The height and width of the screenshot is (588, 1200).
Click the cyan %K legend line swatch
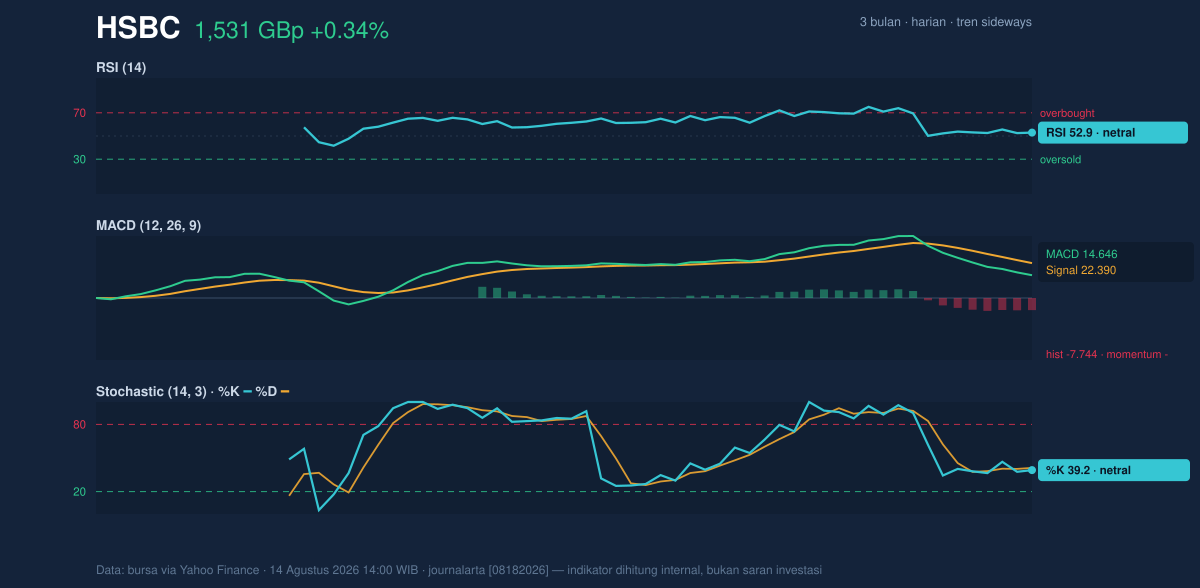(247, 391)
